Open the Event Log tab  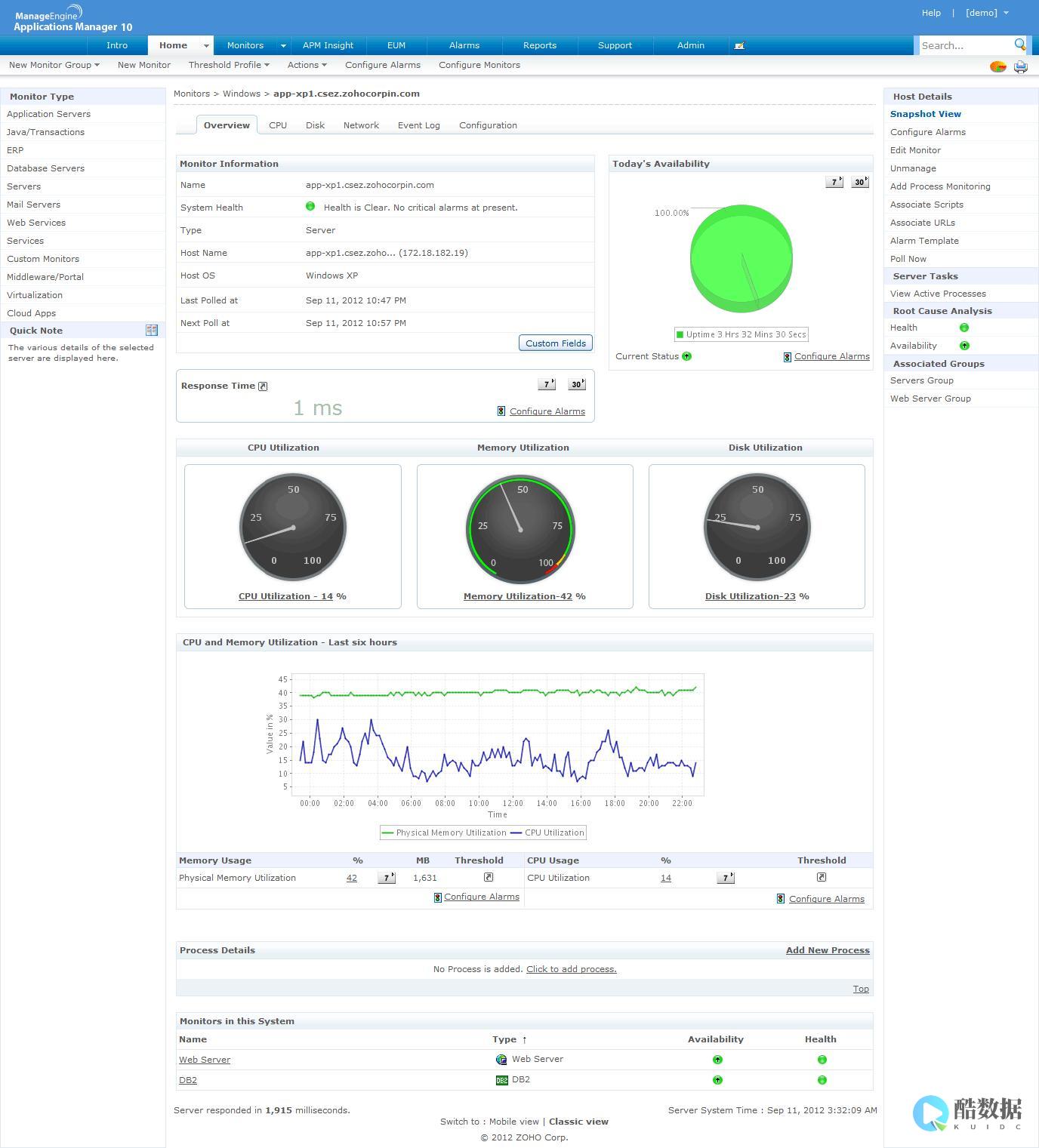coord(419,125)
